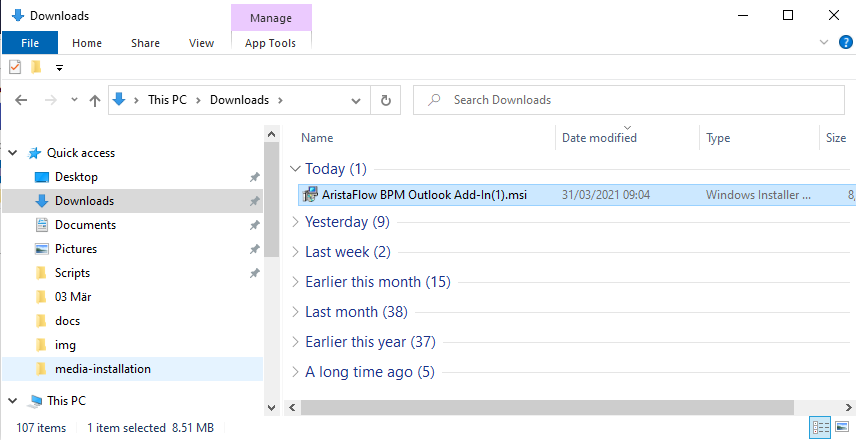Viewport: 857px width, 440px height.
Task: Open Pictures in Quick access
Action: [x=75, y=249]
